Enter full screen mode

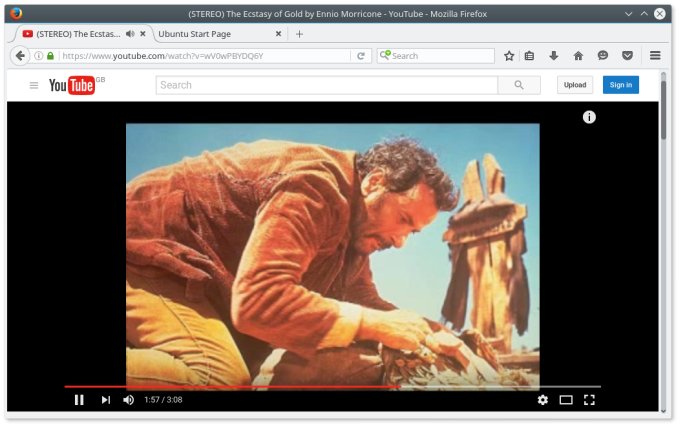click(589, 400)
